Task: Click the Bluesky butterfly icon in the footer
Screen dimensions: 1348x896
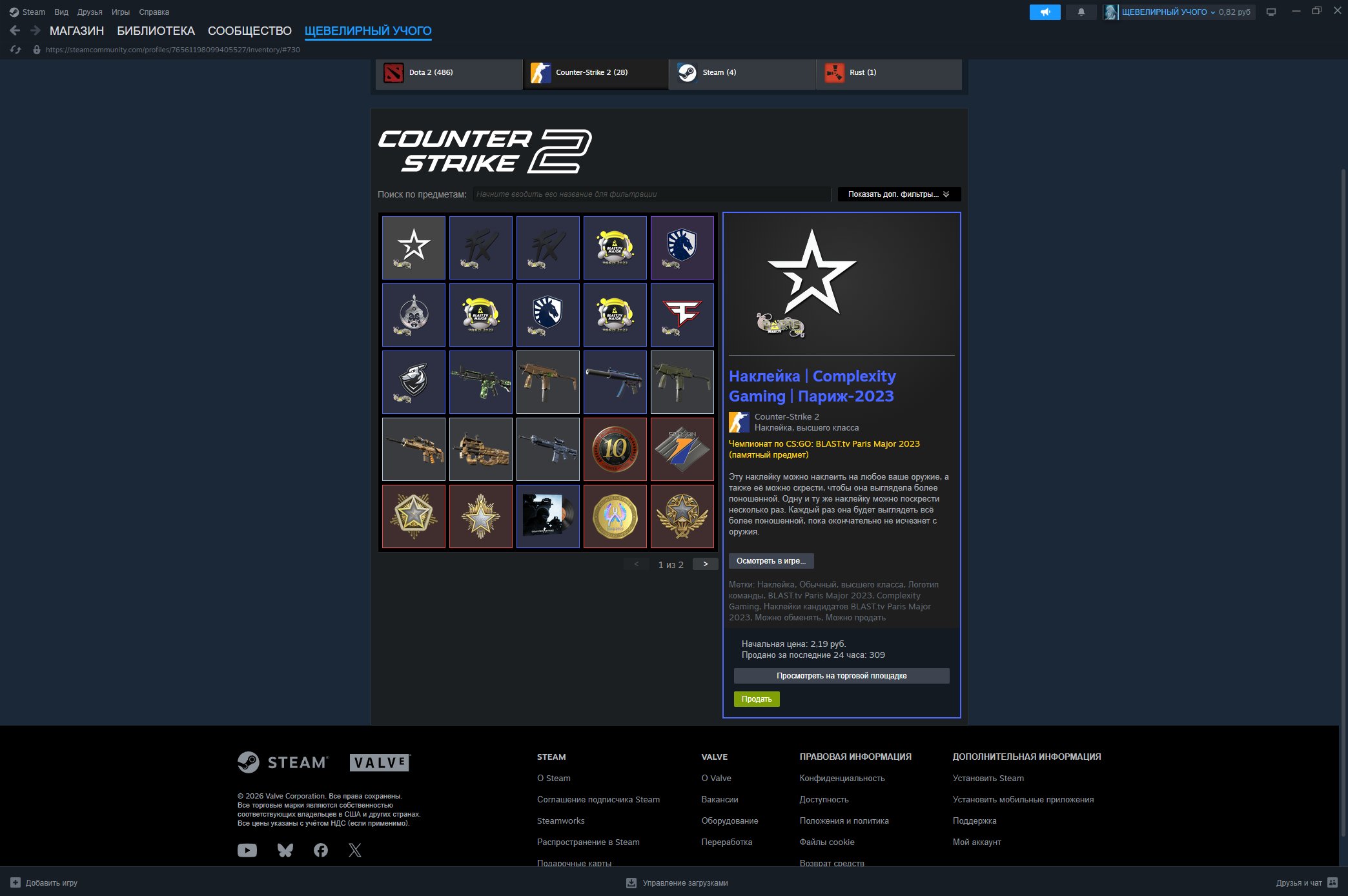Action: click(x=285, y=850)
